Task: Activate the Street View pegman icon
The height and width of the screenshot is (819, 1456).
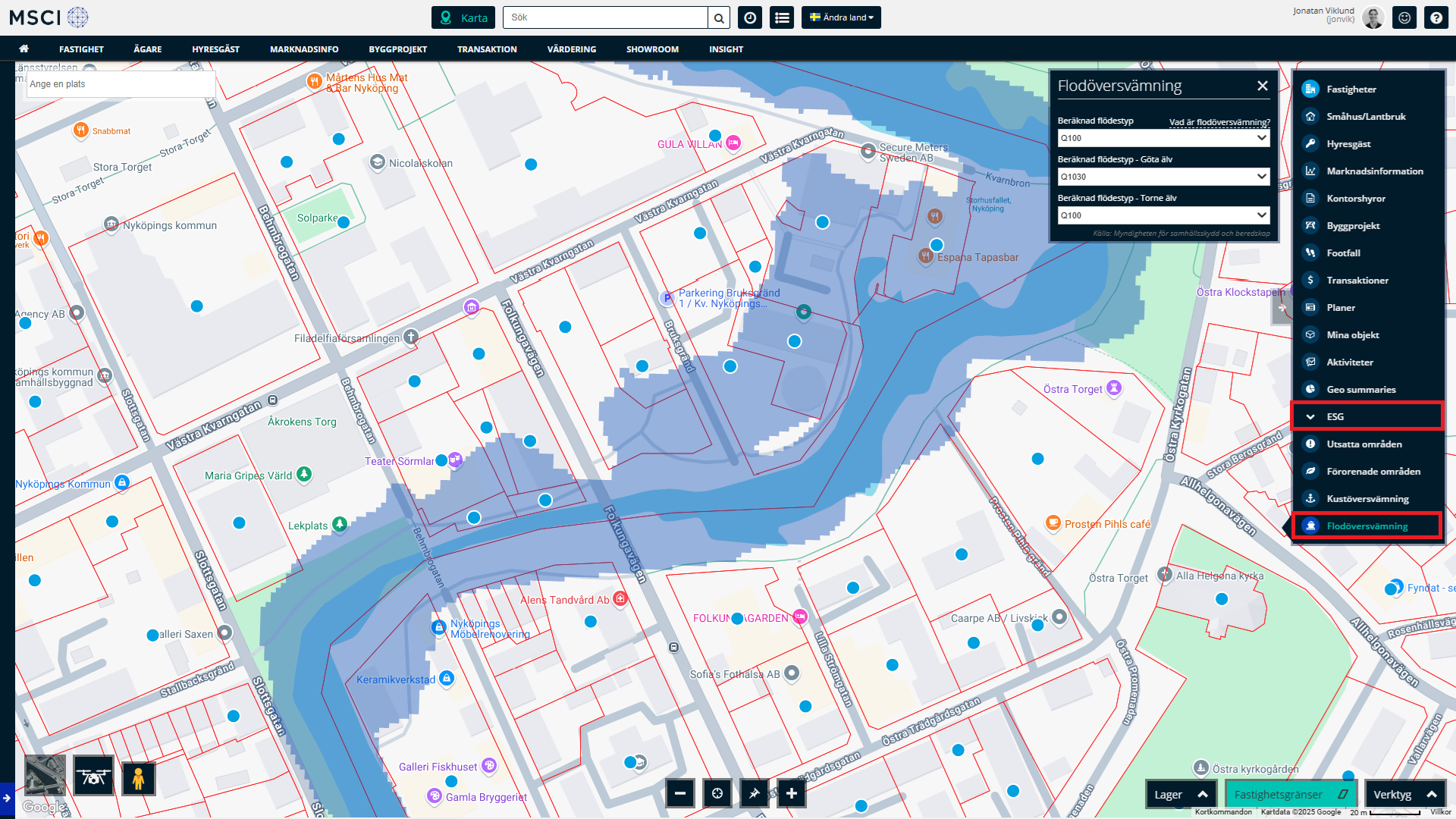Action: 138,778
